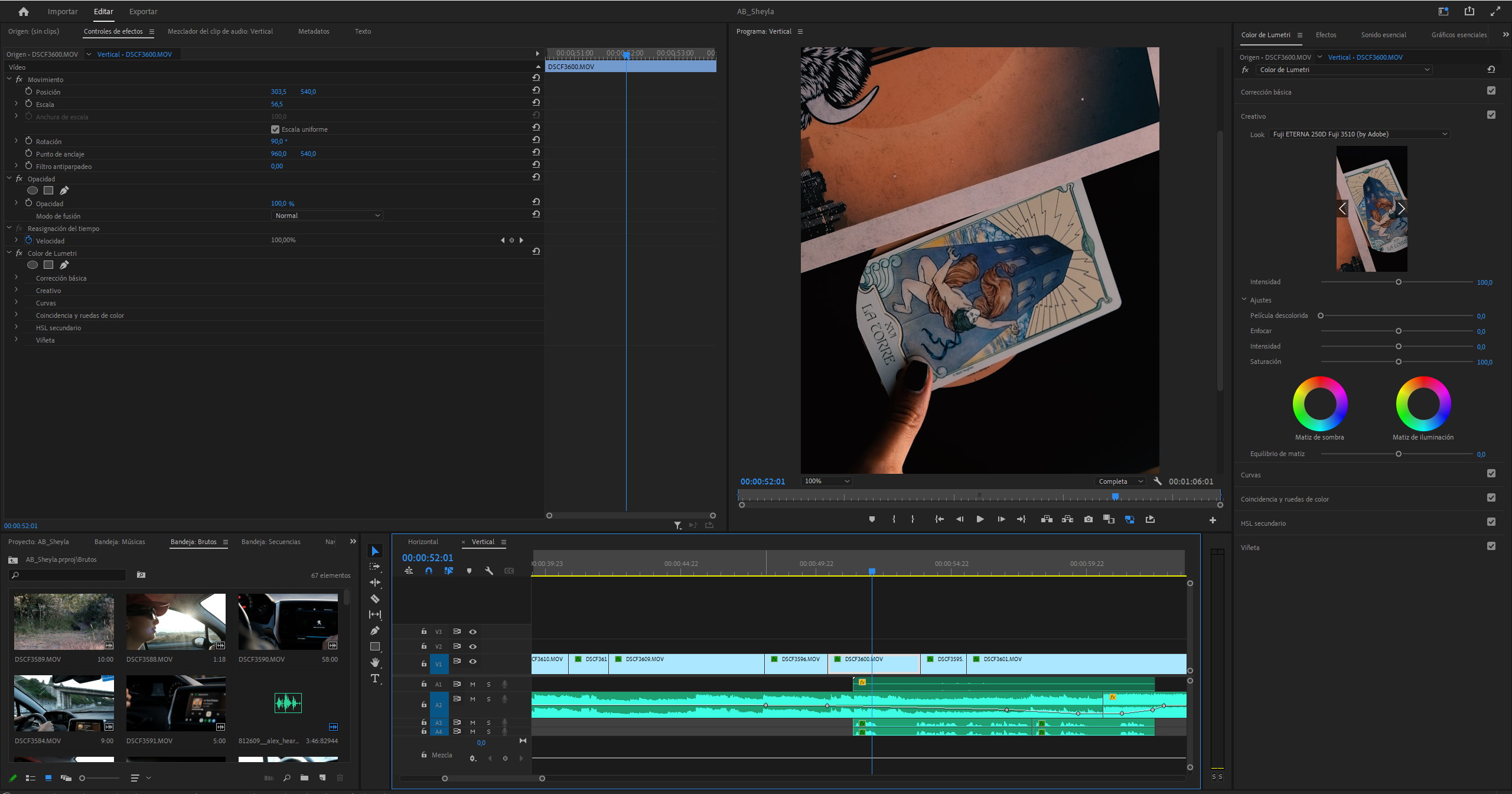Step back one frame in program monitor
Viewport: 1512px width, 794px height.
click(x=960, y=519)
